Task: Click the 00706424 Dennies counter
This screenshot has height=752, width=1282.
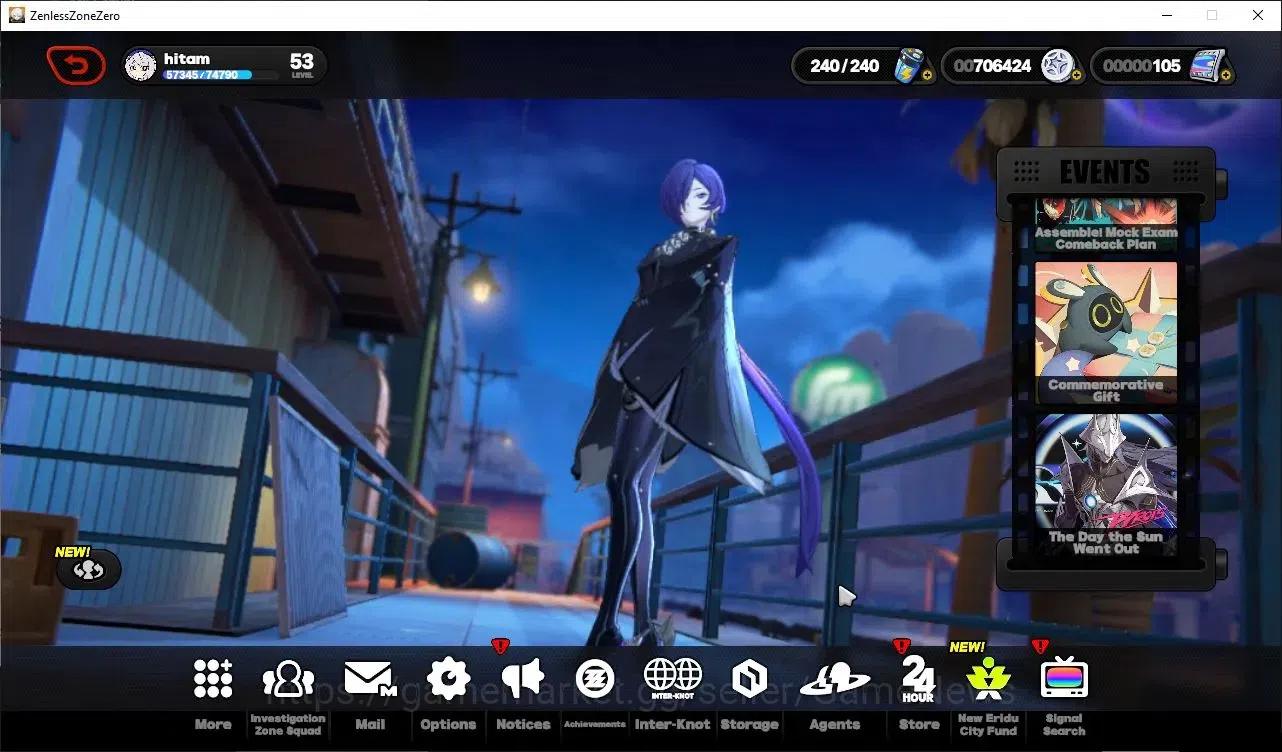Action: click(992, 66)
